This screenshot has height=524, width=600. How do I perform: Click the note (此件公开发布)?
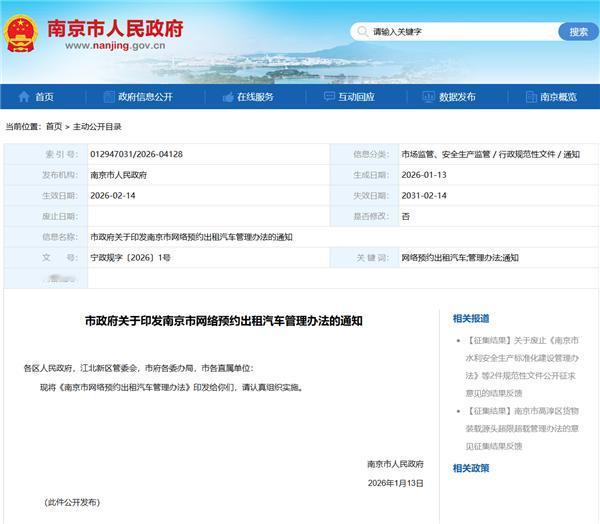(72, 502)
